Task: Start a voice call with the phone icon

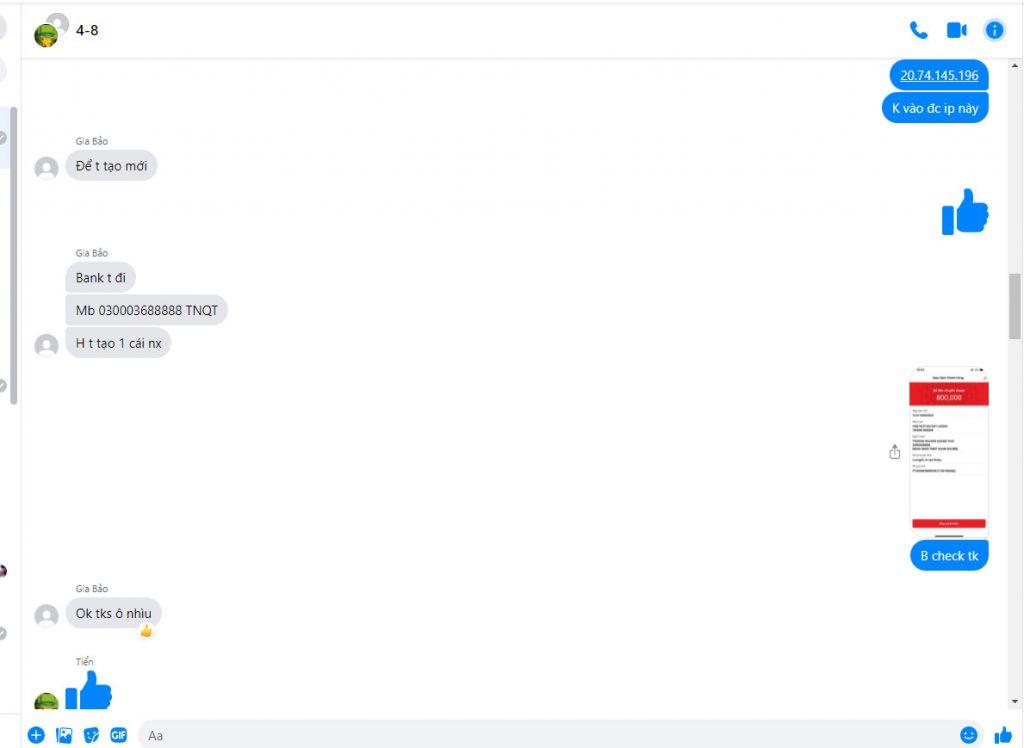Action: coord(918,30)
